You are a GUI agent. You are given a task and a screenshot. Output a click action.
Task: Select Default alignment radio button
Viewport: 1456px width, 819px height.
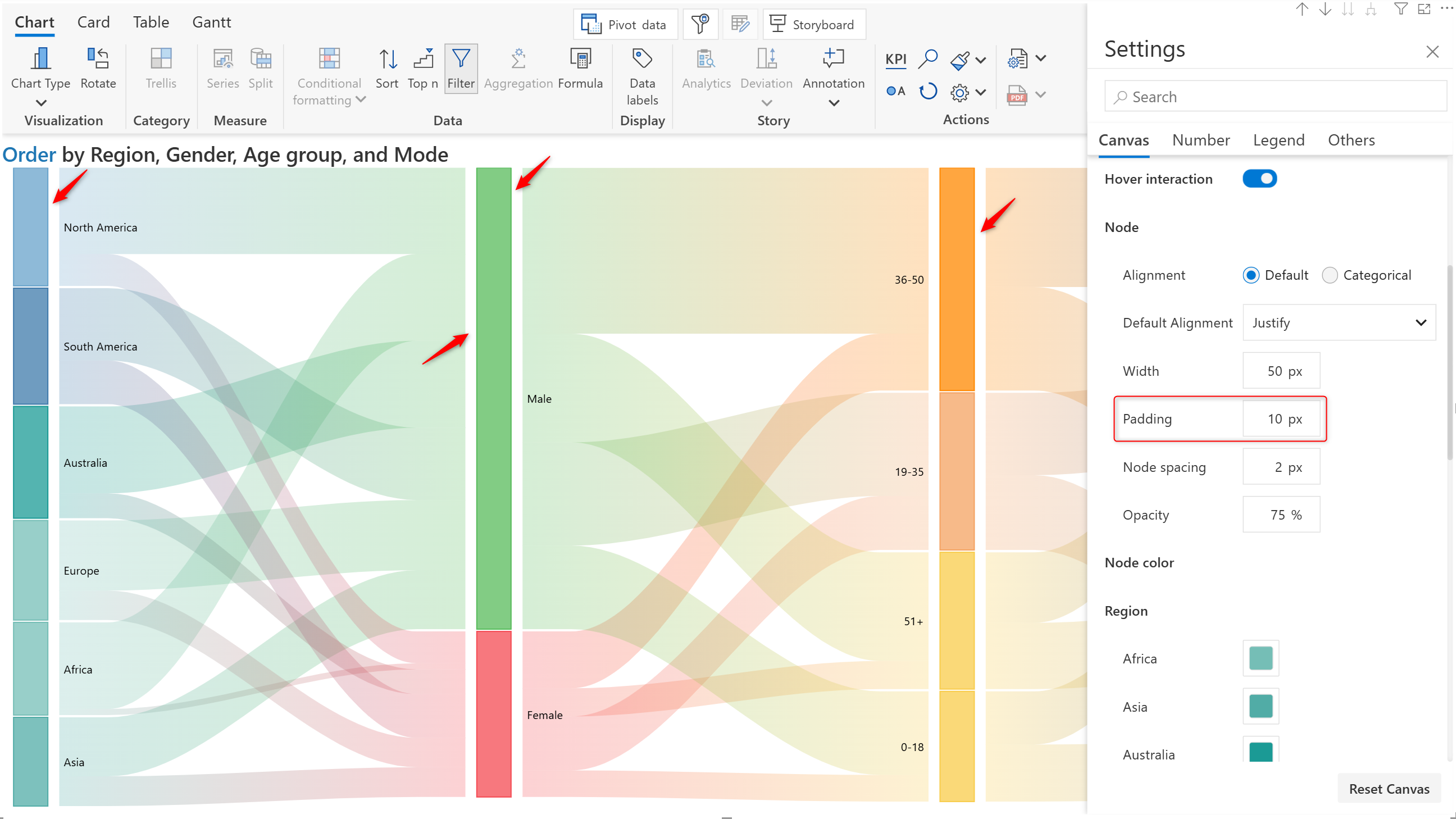coord(1250,275)
